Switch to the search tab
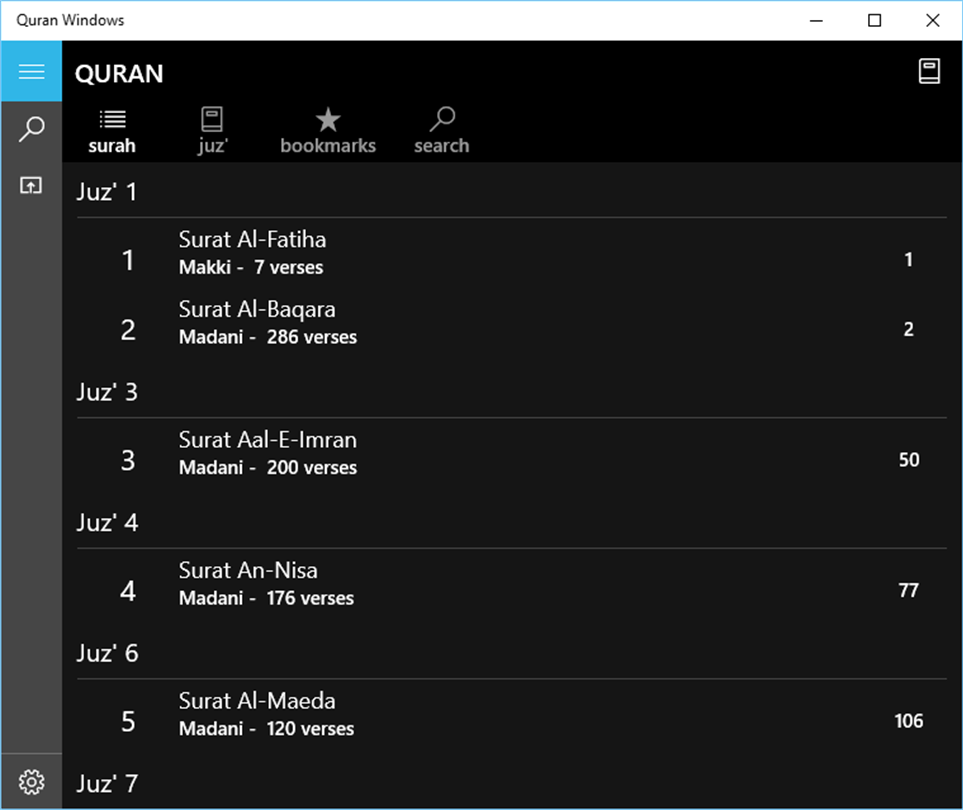Viewport: 963px width, 810px height. tap(442, 131)
